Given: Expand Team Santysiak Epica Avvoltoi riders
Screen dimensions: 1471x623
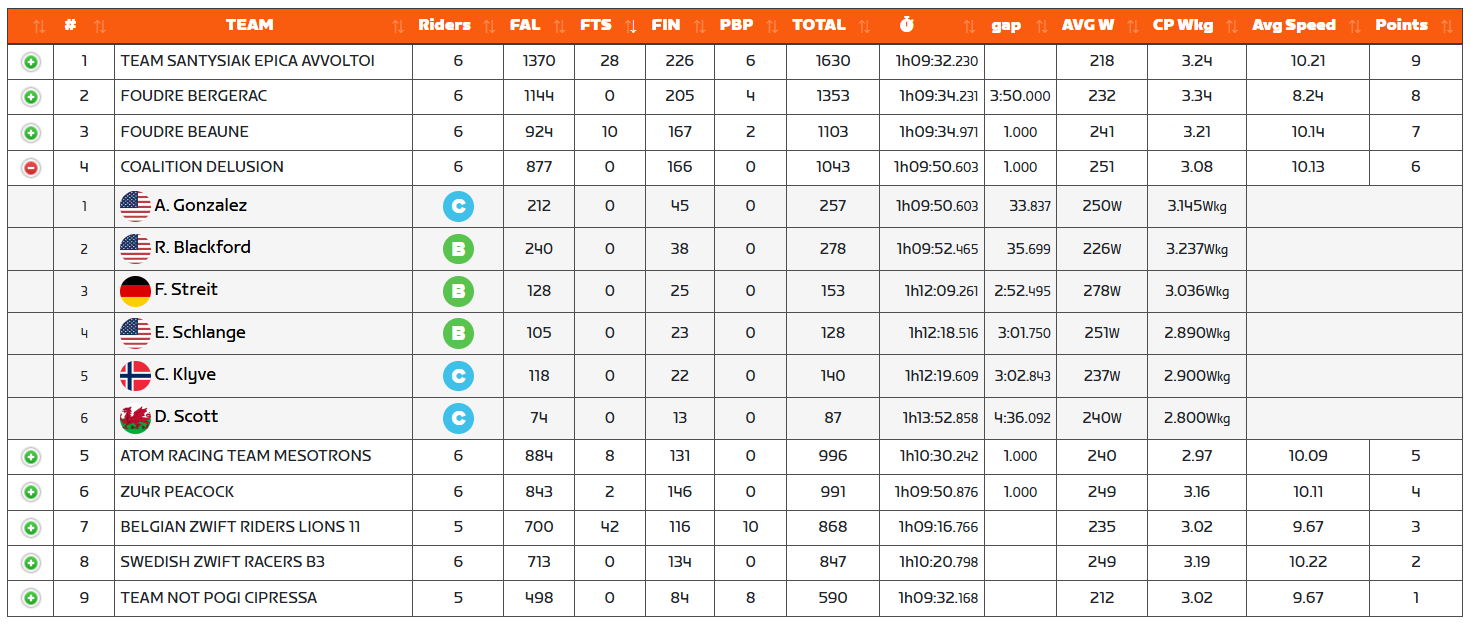Looking at the screenshot, I should tap(31, 62).
